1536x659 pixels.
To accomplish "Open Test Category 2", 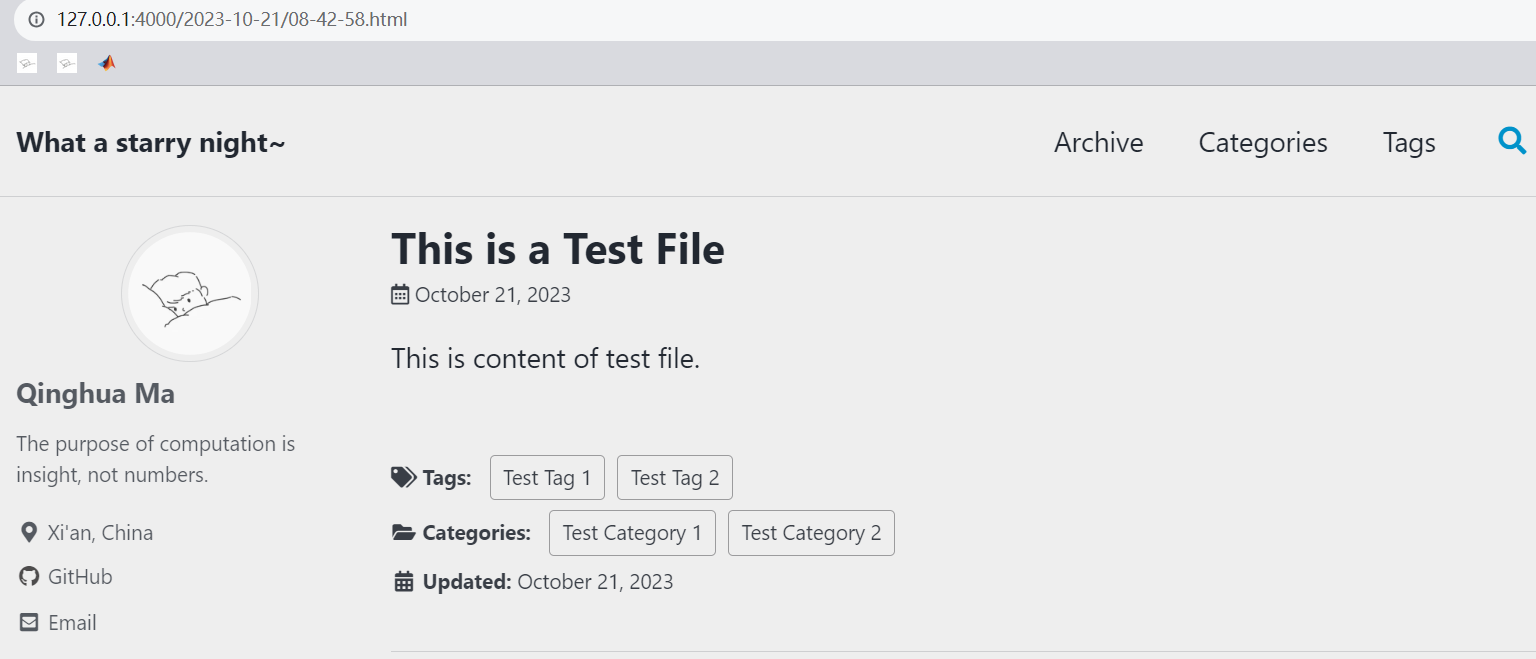I will tap(811, 533).
